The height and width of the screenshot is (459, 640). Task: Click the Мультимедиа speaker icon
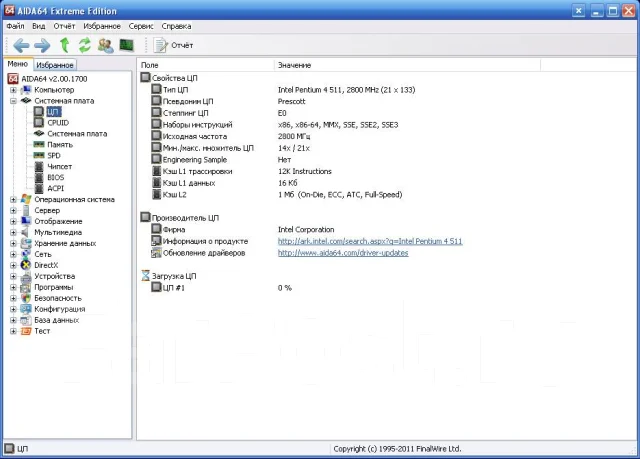(x=26, y=232)
